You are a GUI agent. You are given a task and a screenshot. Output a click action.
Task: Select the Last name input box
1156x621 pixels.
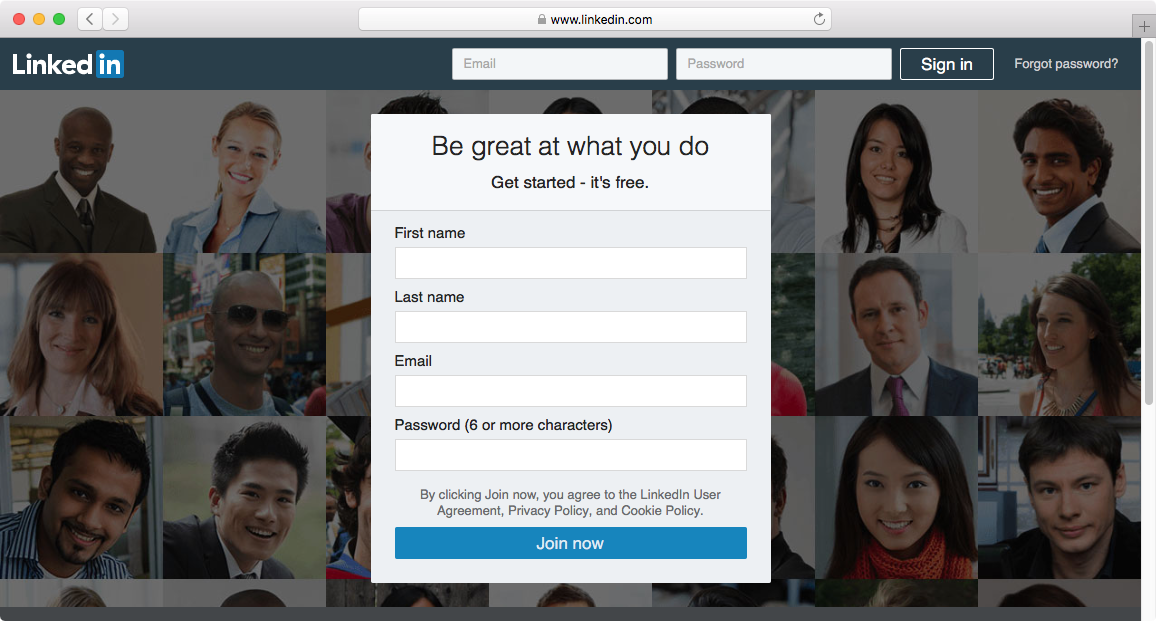571,327
